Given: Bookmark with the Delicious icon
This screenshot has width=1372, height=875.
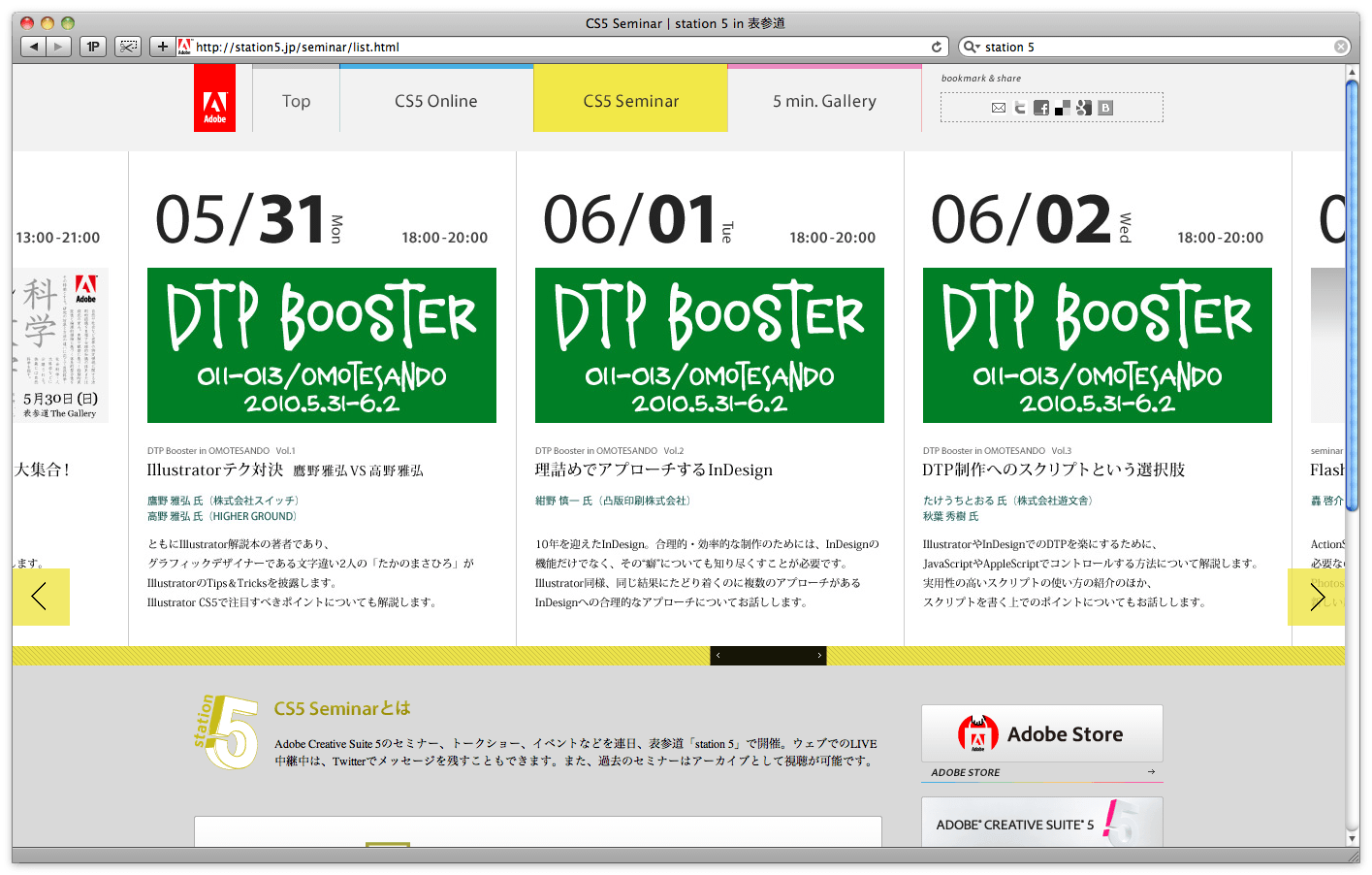Looking at the screenshot, I should (x=1063, y=108).
